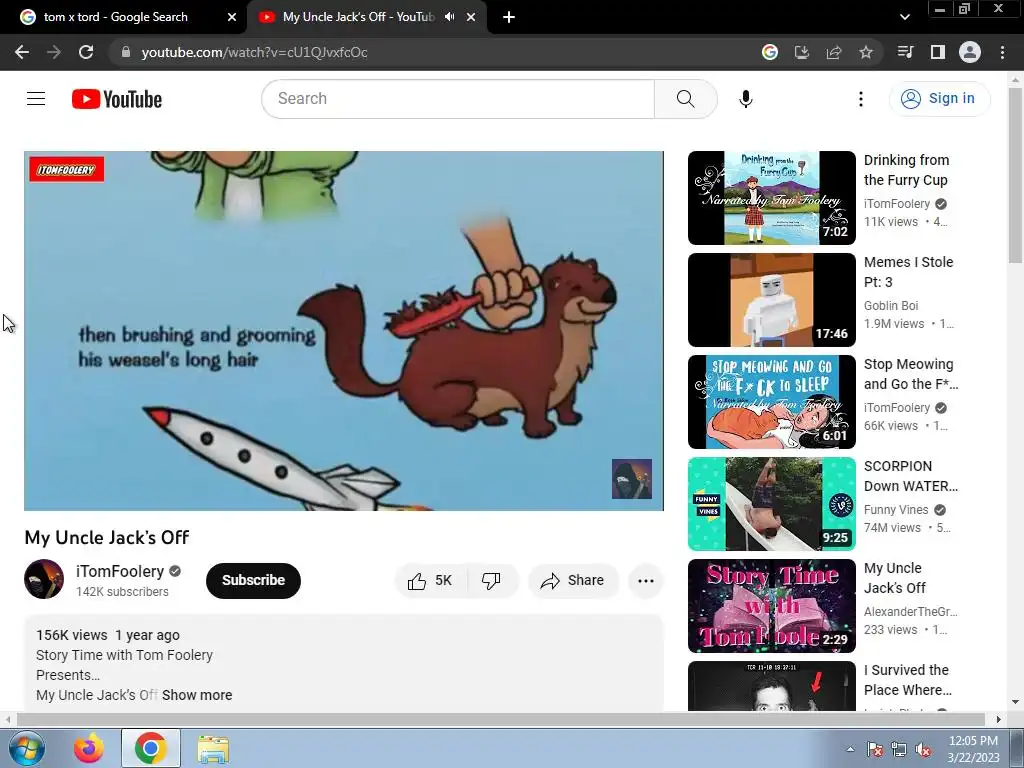Click Funny Vines channel name
1024x768 pixels.
896,509
